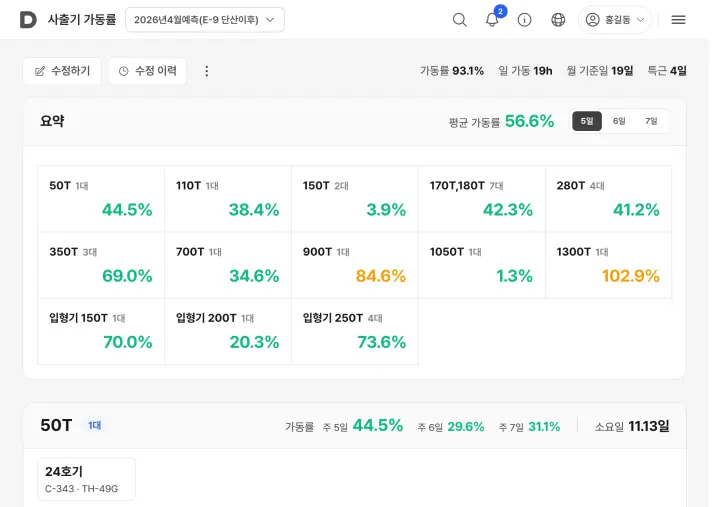This screenshot has height=507, width=720.
Task: Select the 350T 3대 summary card
Action: tap(101, 265)
